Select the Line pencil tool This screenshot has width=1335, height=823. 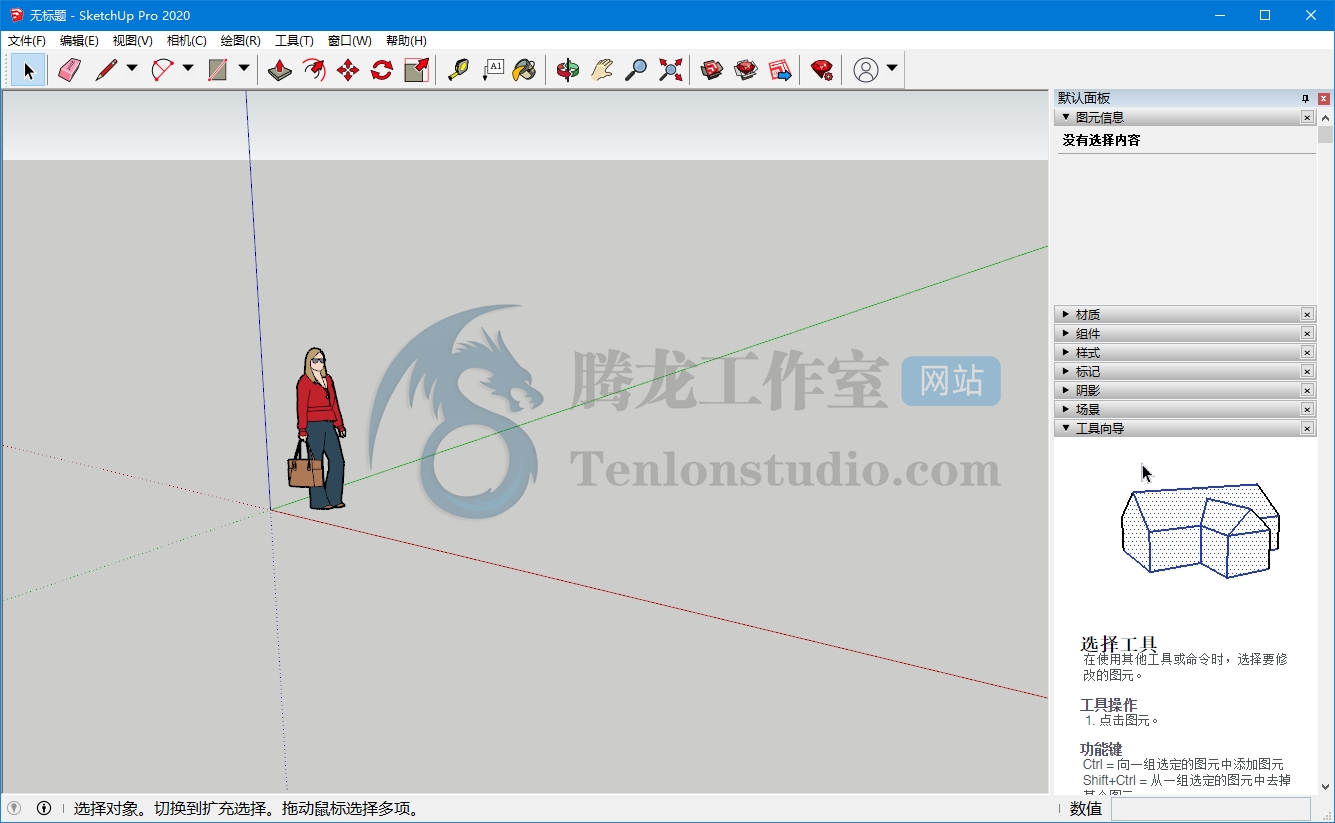coord(106,70)
